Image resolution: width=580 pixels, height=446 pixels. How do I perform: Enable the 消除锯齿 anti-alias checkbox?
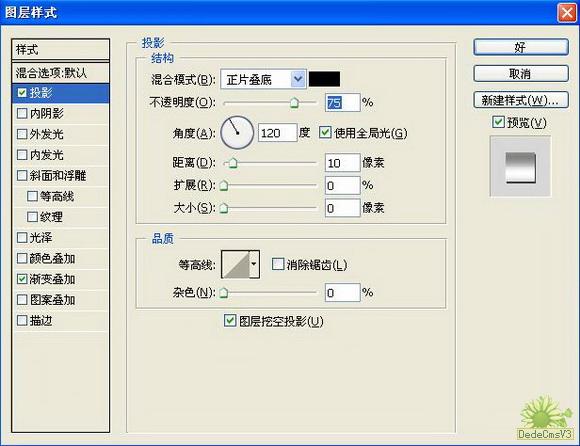277,264
